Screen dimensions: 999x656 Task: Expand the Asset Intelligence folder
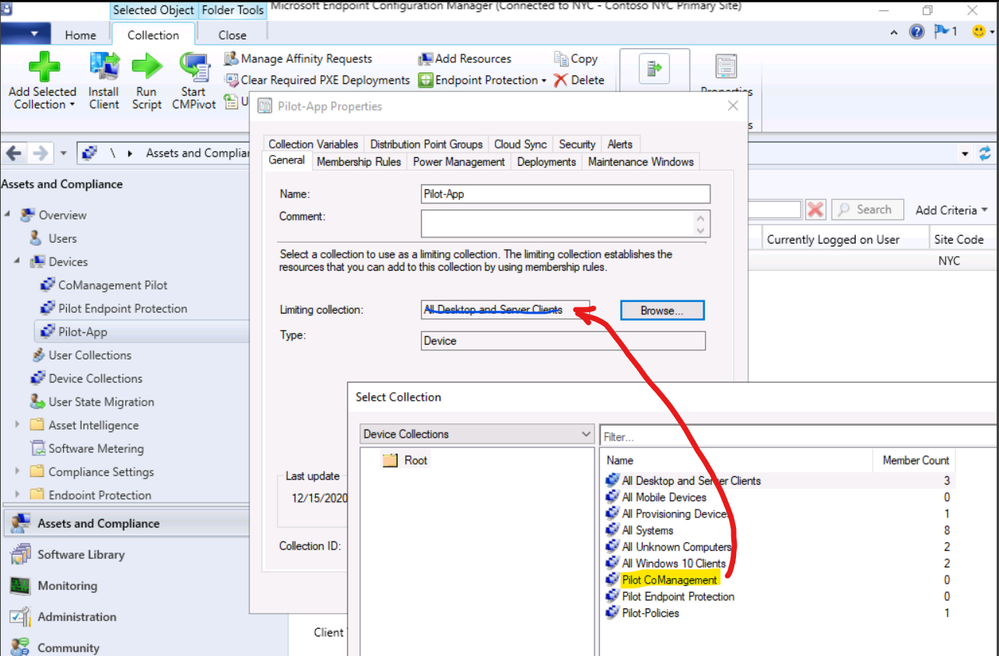pos(18,424)
